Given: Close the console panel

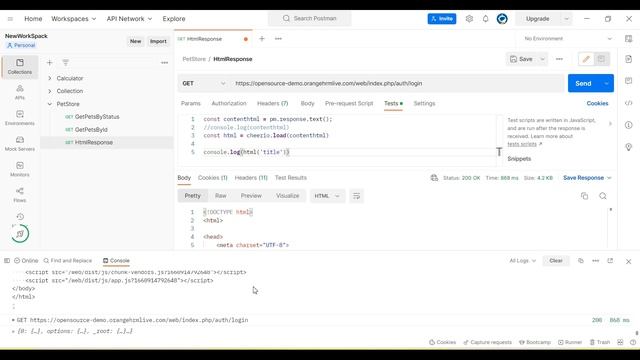Looking at the screenshot, I should point(629,261).
